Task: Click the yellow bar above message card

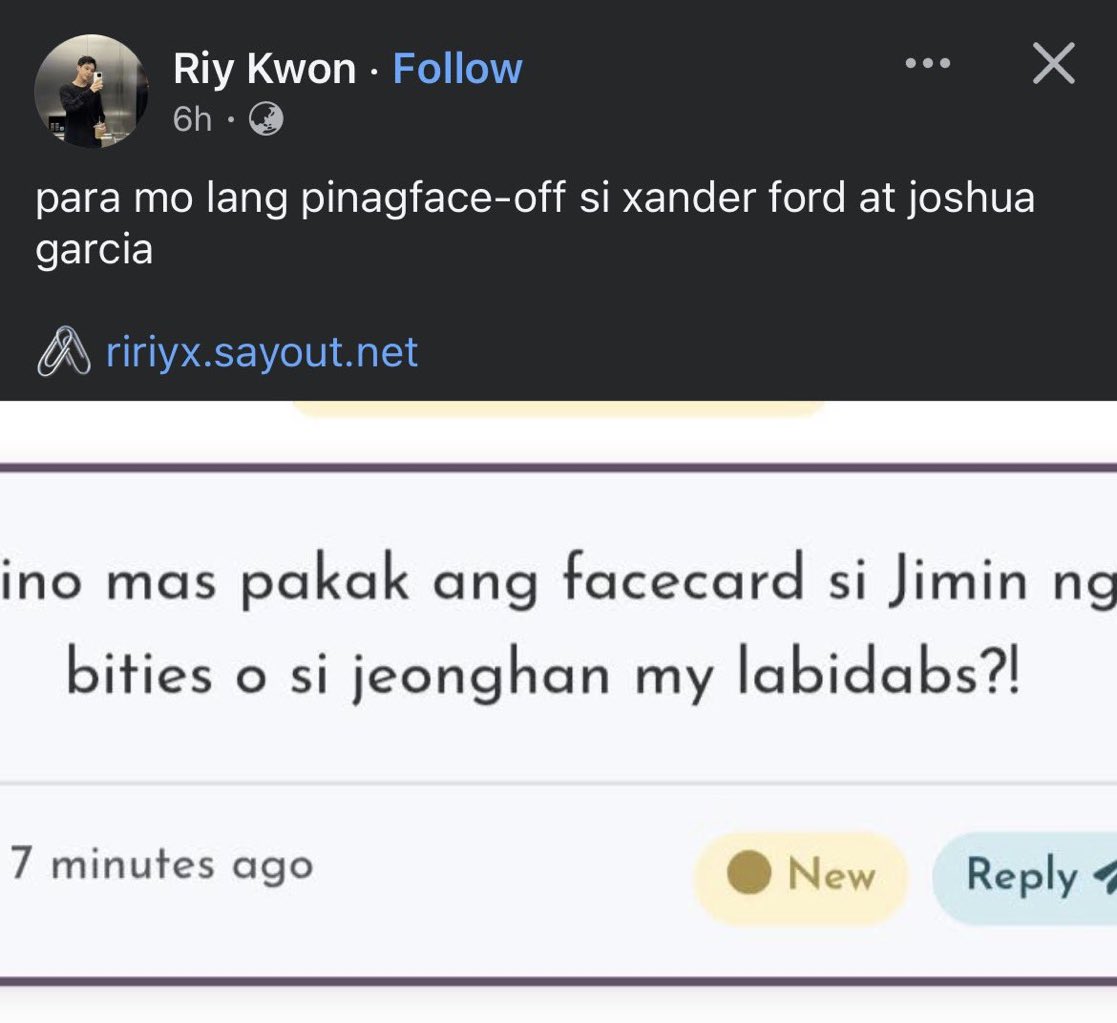Action: pyautogui.click(x=558, y=409)
